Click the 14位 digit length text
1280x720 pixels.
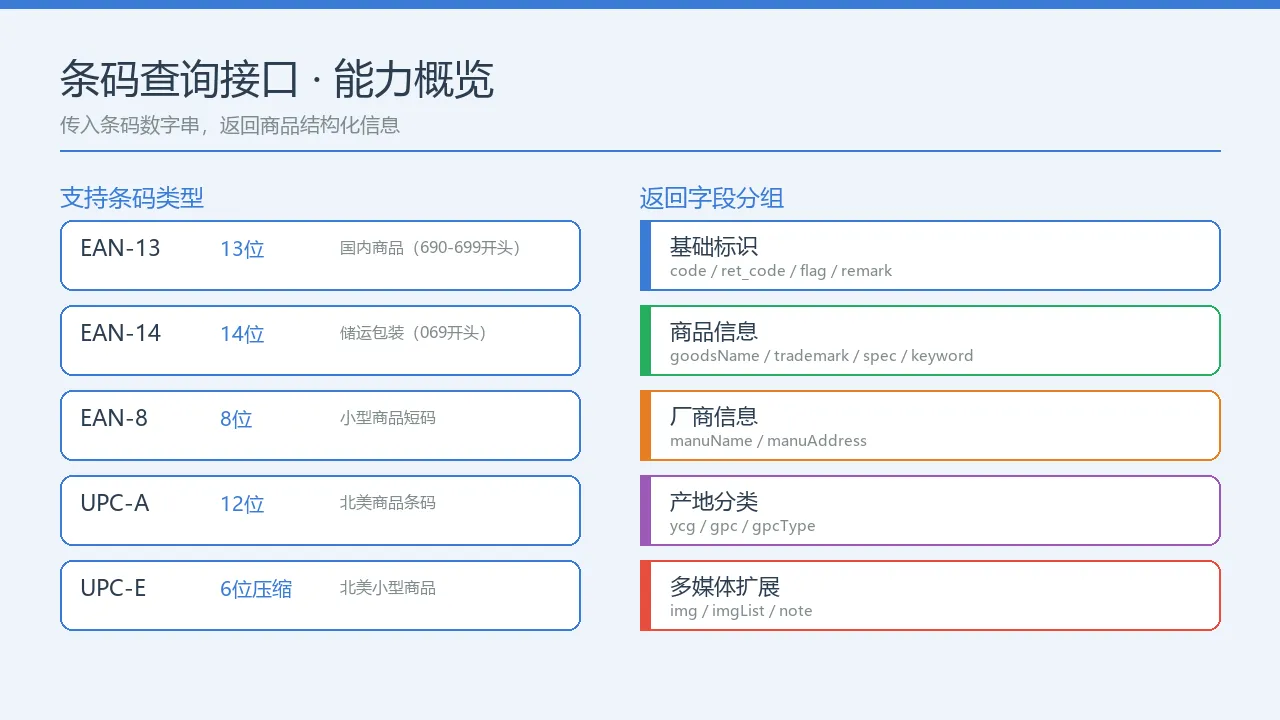tap(242, 334)
